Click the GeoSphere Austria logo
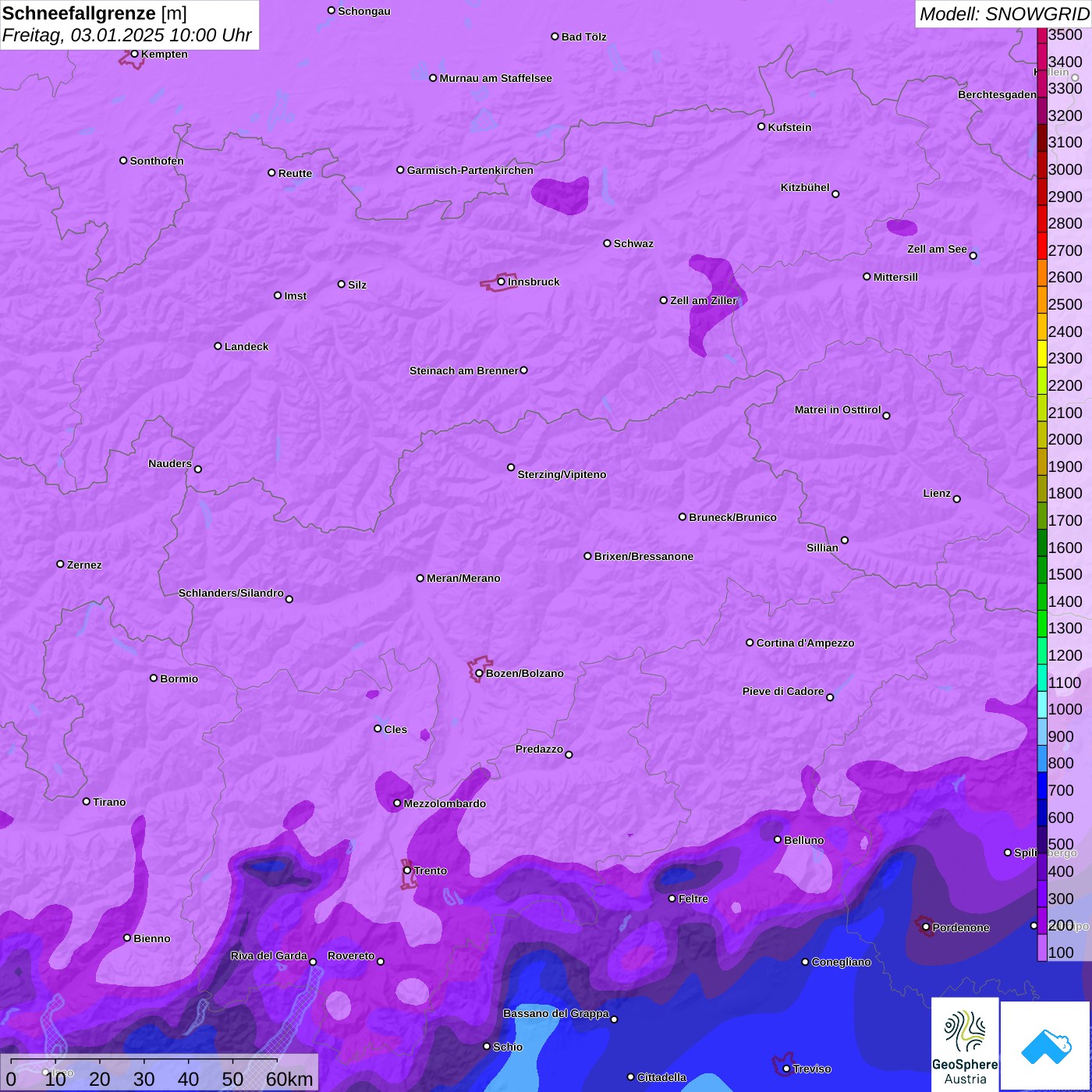The height and width of the screenshot is (1092, 1092). coord(965,1044)
